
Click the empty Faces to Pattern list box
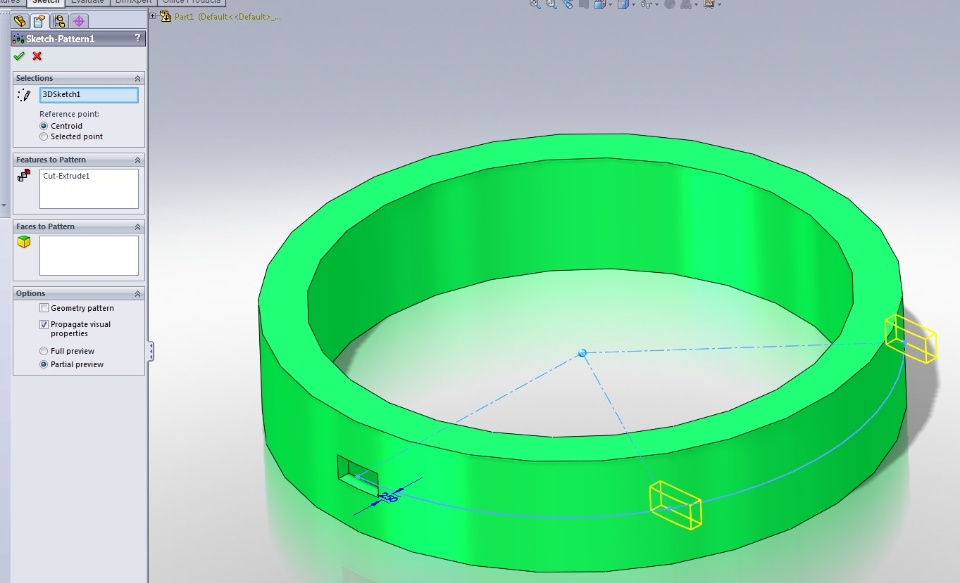tap(89, 255)
